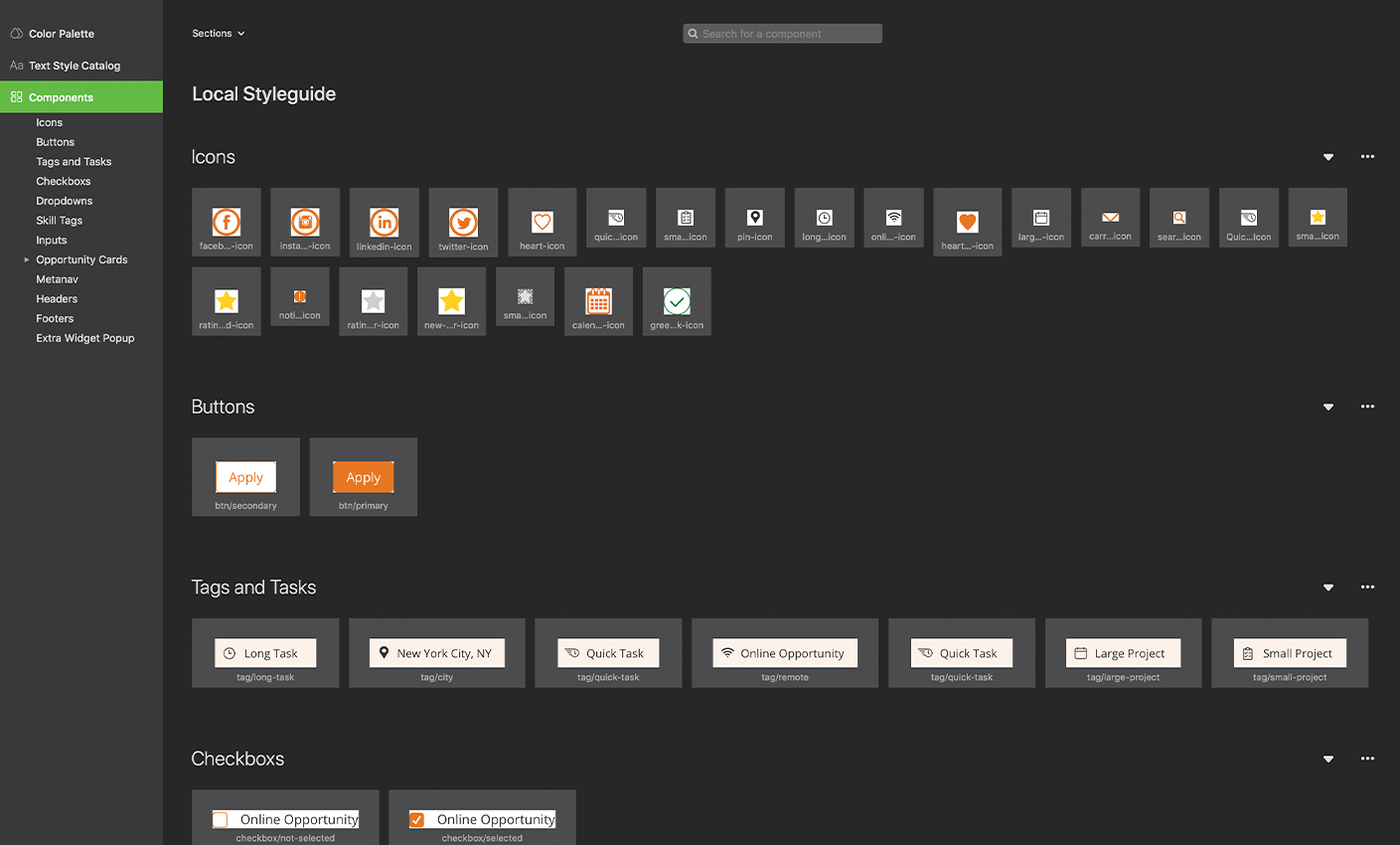Click the Color Palette sidebar icon

point(17,34)
